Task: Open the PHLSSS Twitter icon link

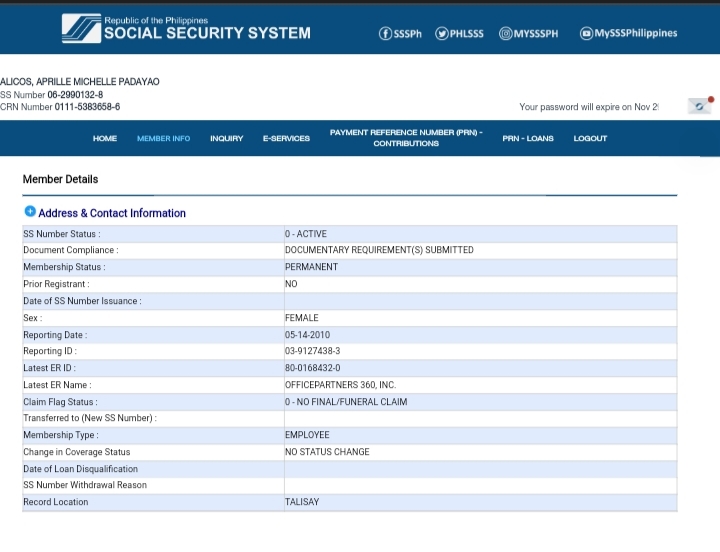Action: pyautogui.click(x=442, y=33)
